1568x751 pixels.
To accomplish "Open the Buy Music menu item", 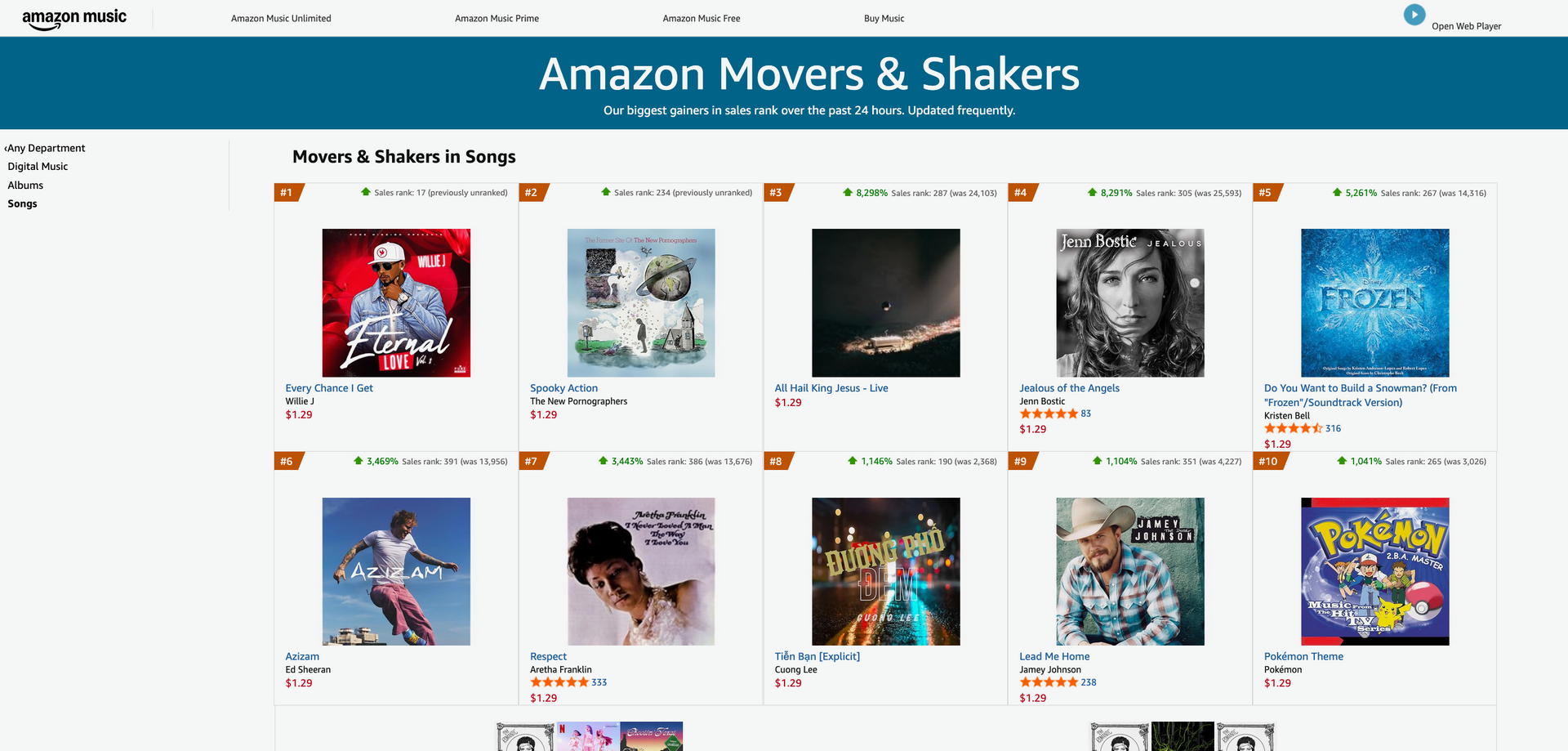I will [x=884, y=19].
